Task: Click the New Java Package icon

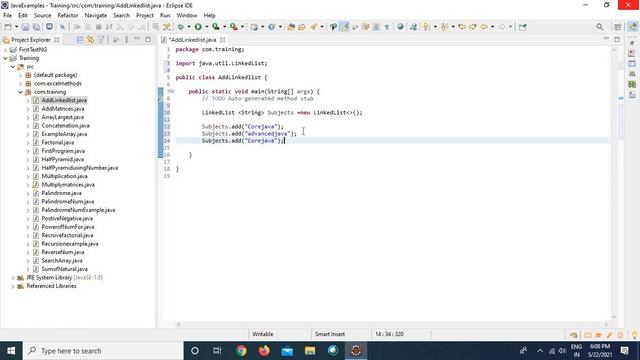Action: pos(254,27)
